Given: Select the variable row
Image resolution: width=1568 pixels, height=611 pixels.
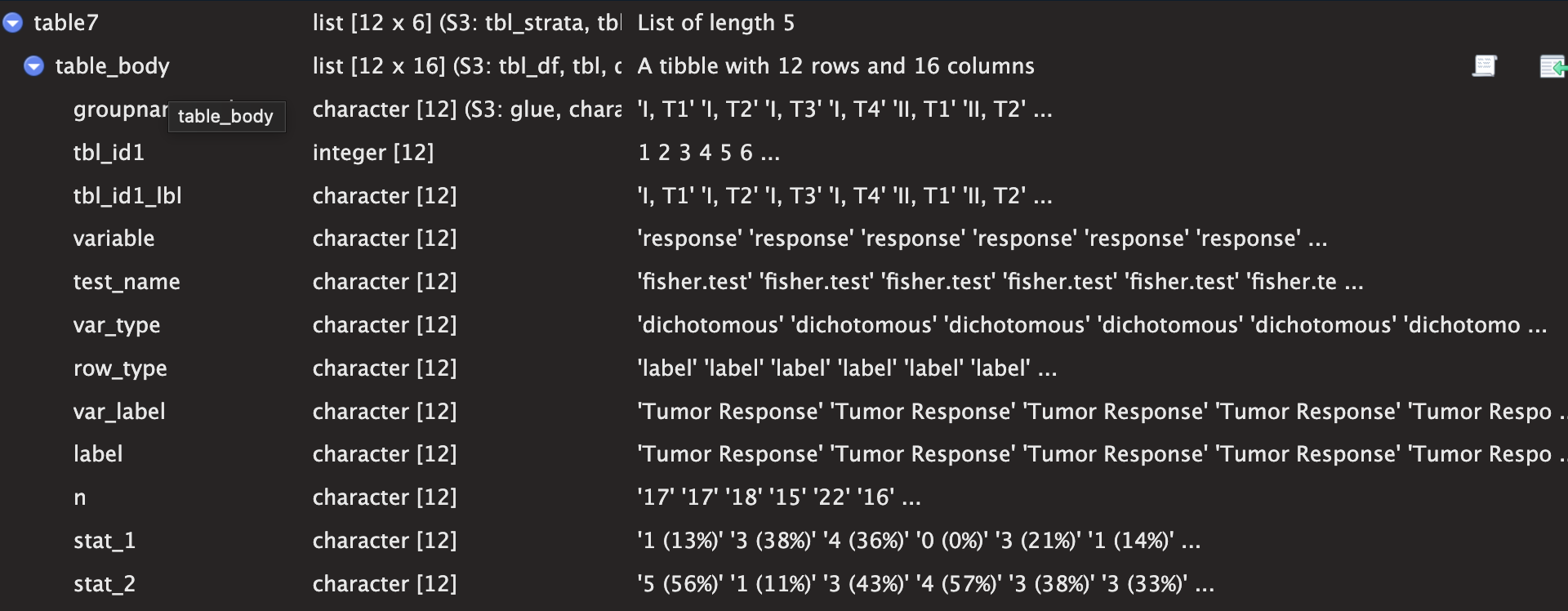Looking at the screenshot, I should pos(784,239).
